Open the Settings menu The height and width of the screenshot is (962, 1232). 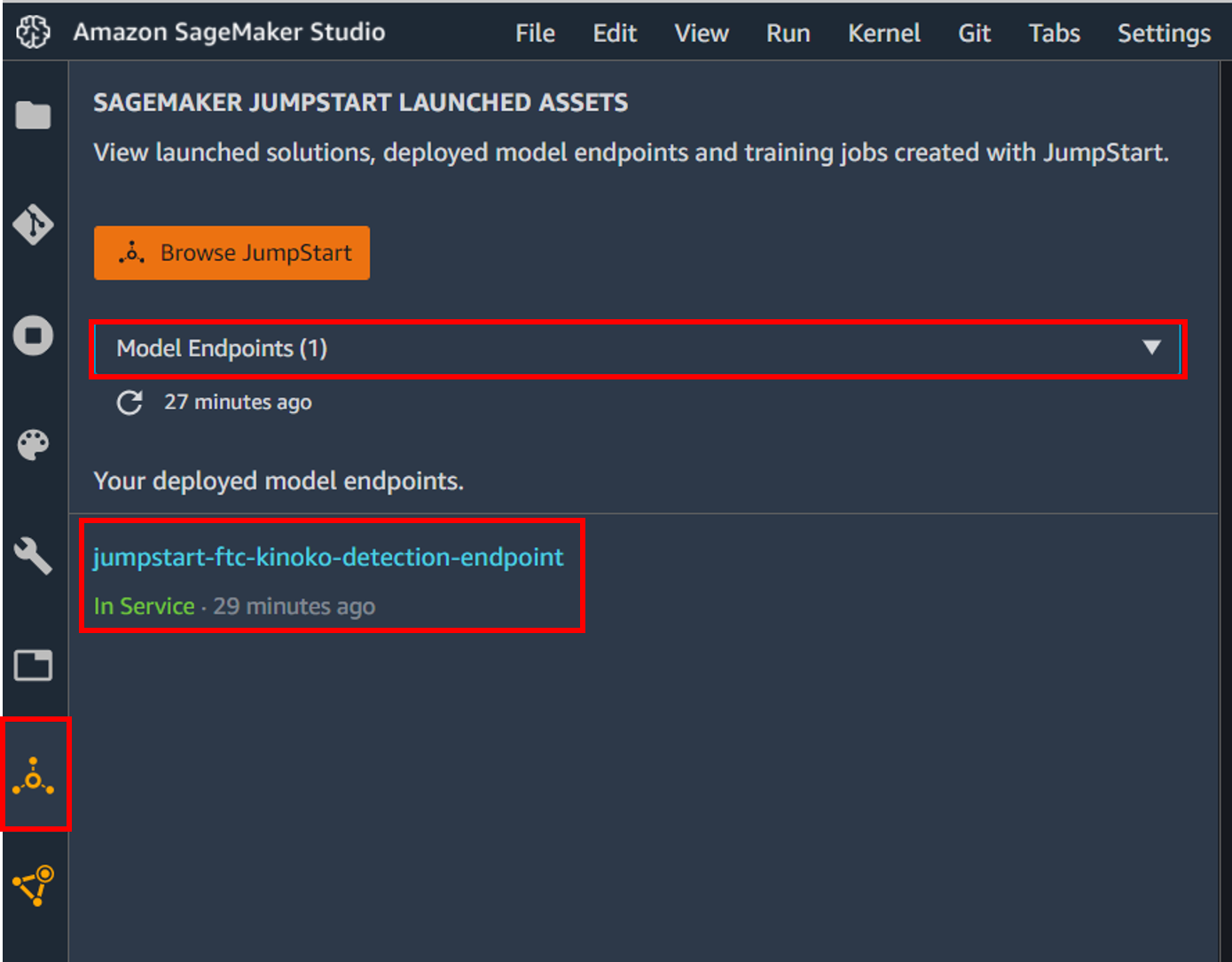pos(1164,33)
